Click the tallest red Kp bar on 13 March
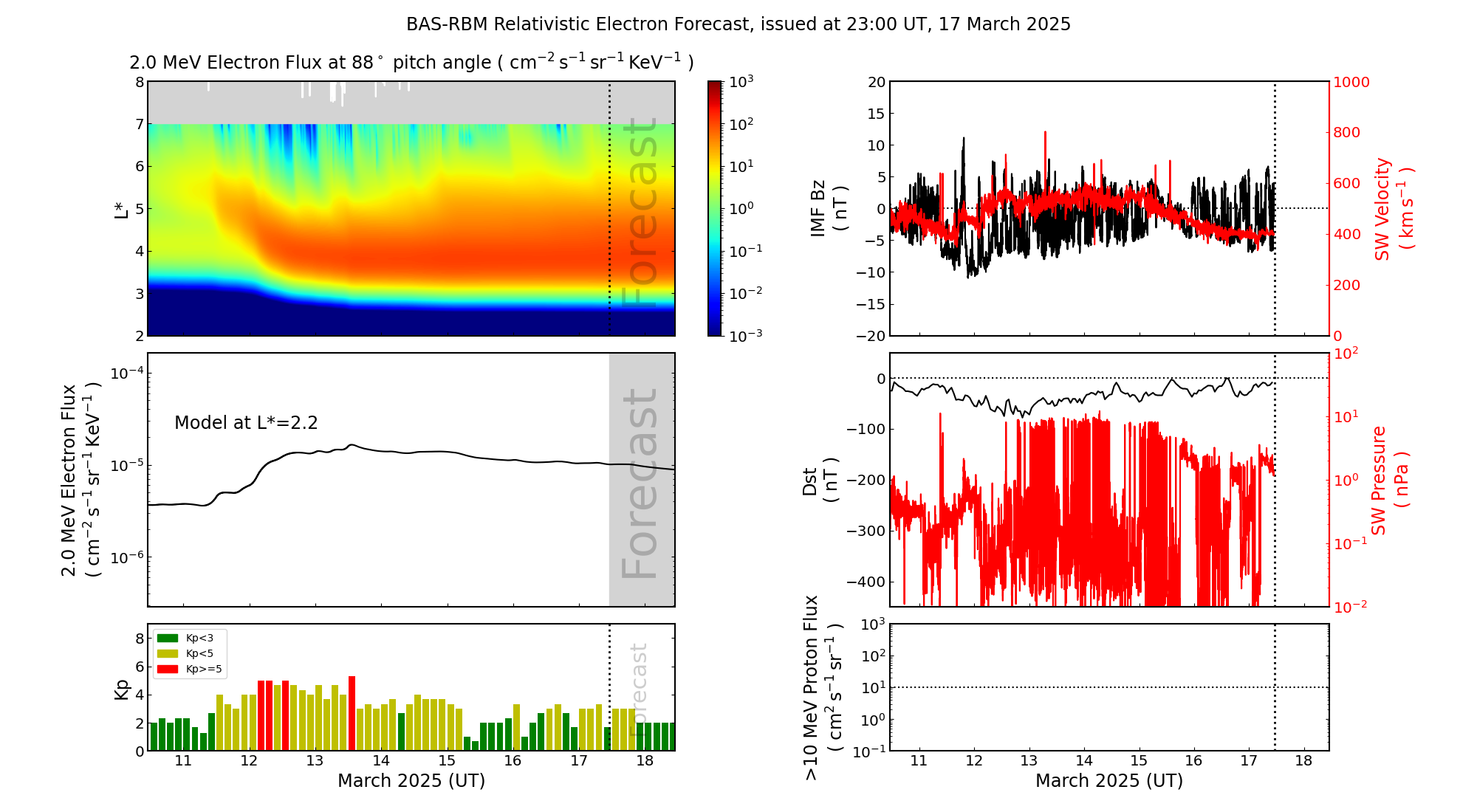The width and height of the screenshot is (1477, 812). (x=352, y=712)
